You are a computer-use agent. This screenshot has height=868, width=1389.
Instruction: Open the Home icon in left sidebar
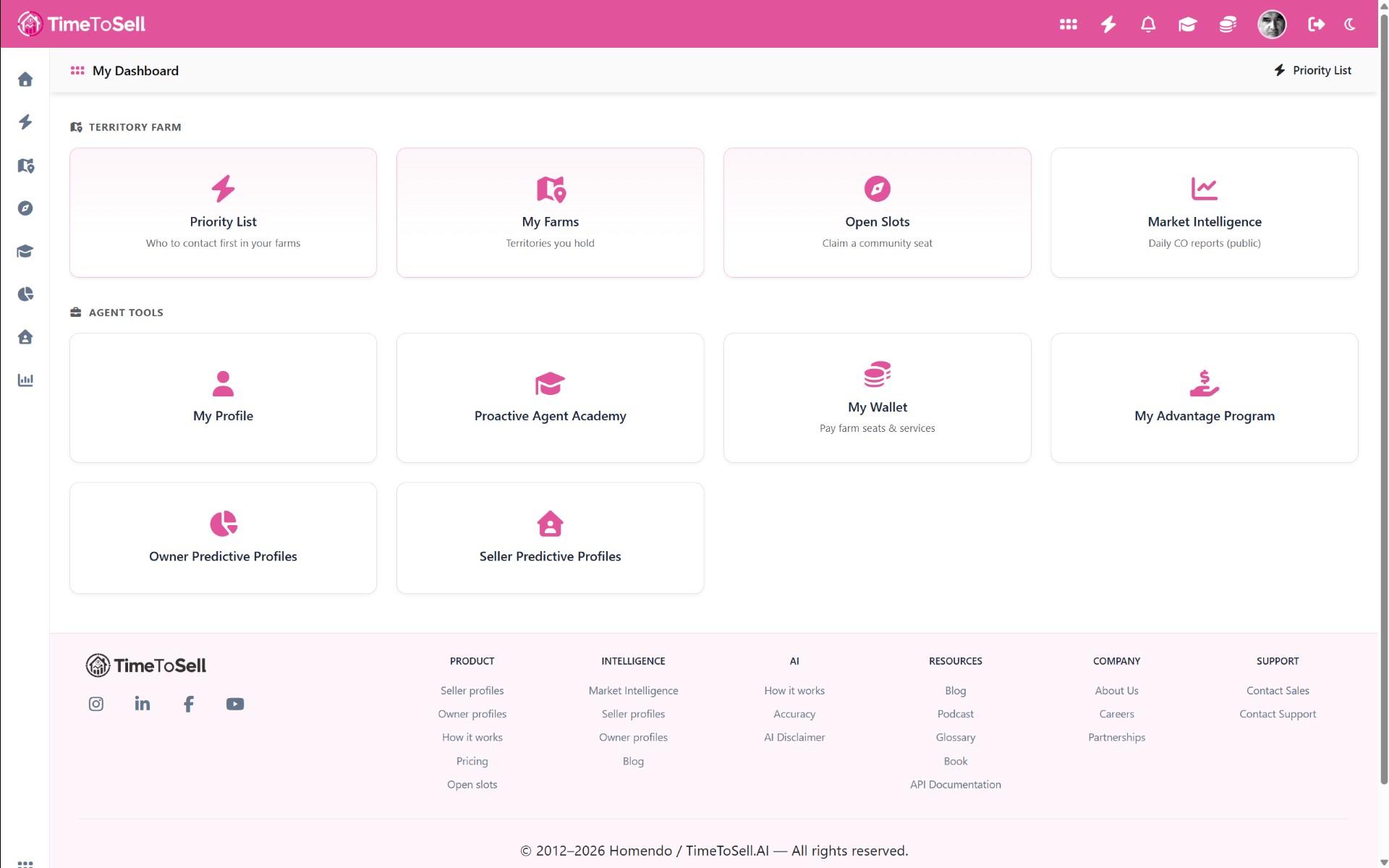[25, 79]
